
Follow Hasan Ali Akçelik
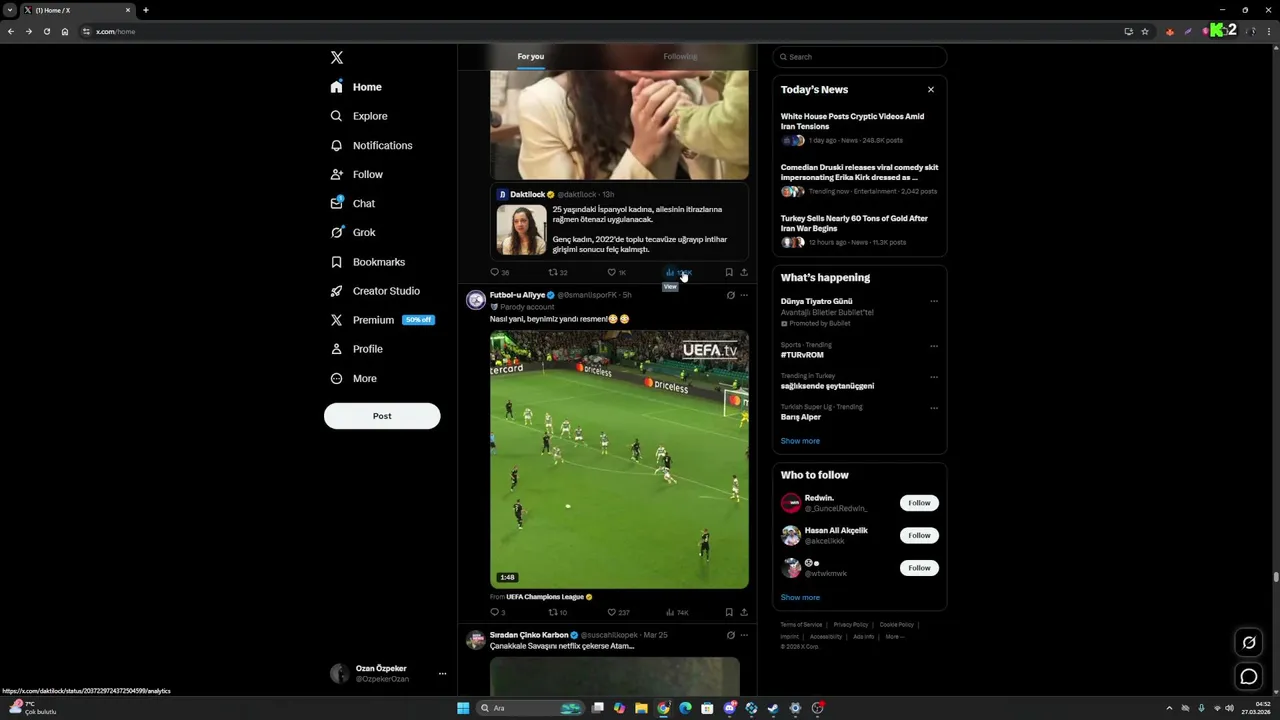click(919, 535)
